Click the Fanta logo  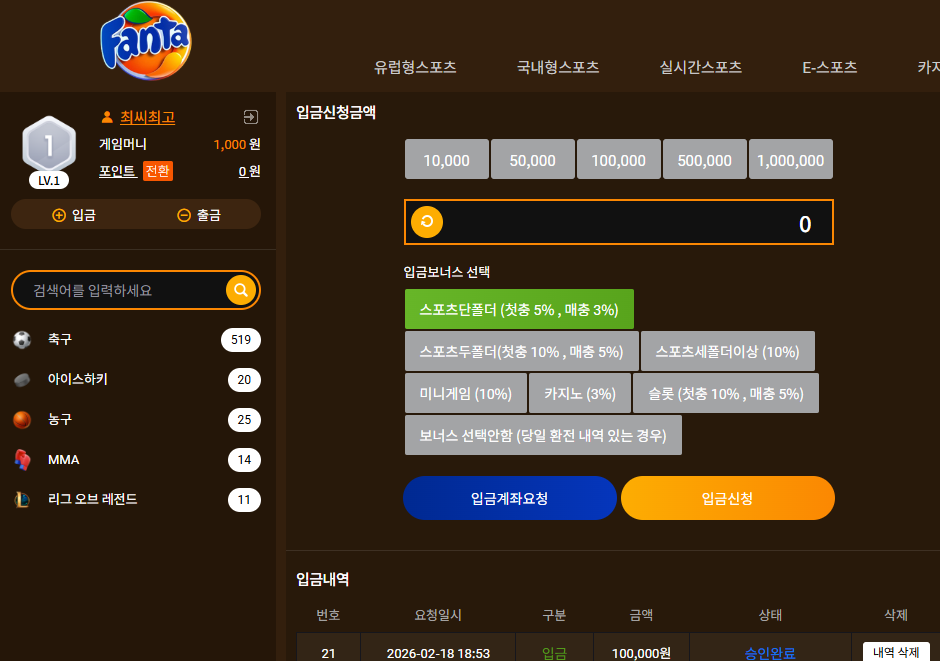pyautogui.click(x=146, y=41)
